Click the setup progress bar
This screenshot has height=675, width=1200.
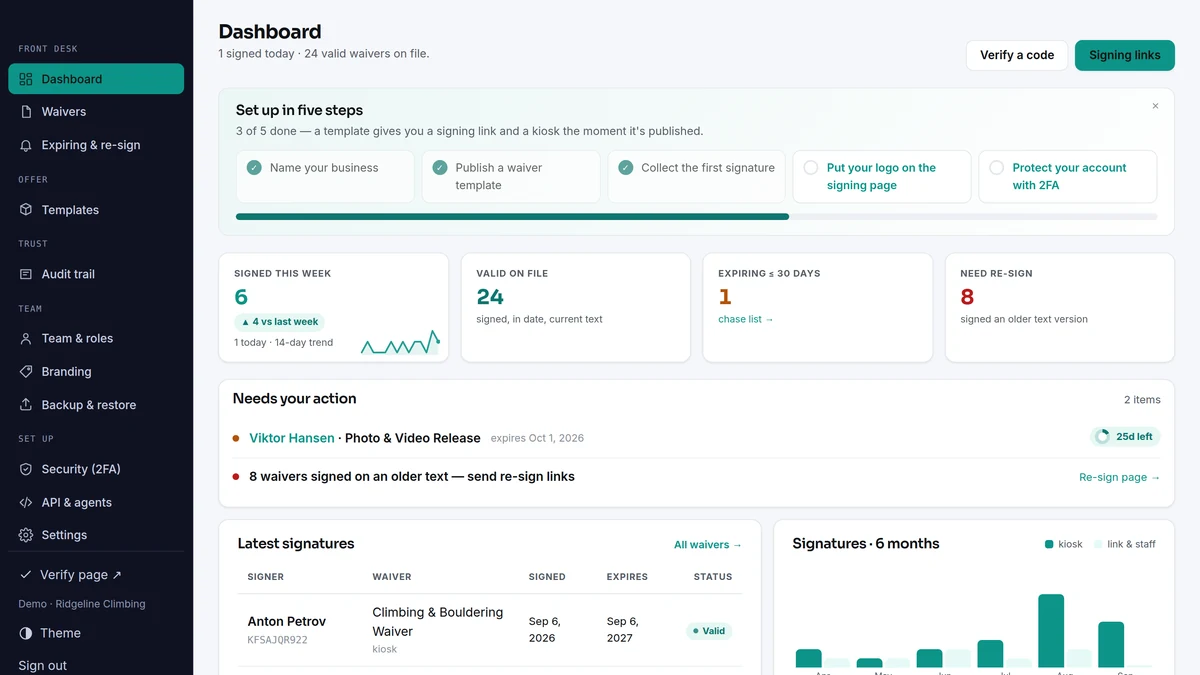pos(697,216)
